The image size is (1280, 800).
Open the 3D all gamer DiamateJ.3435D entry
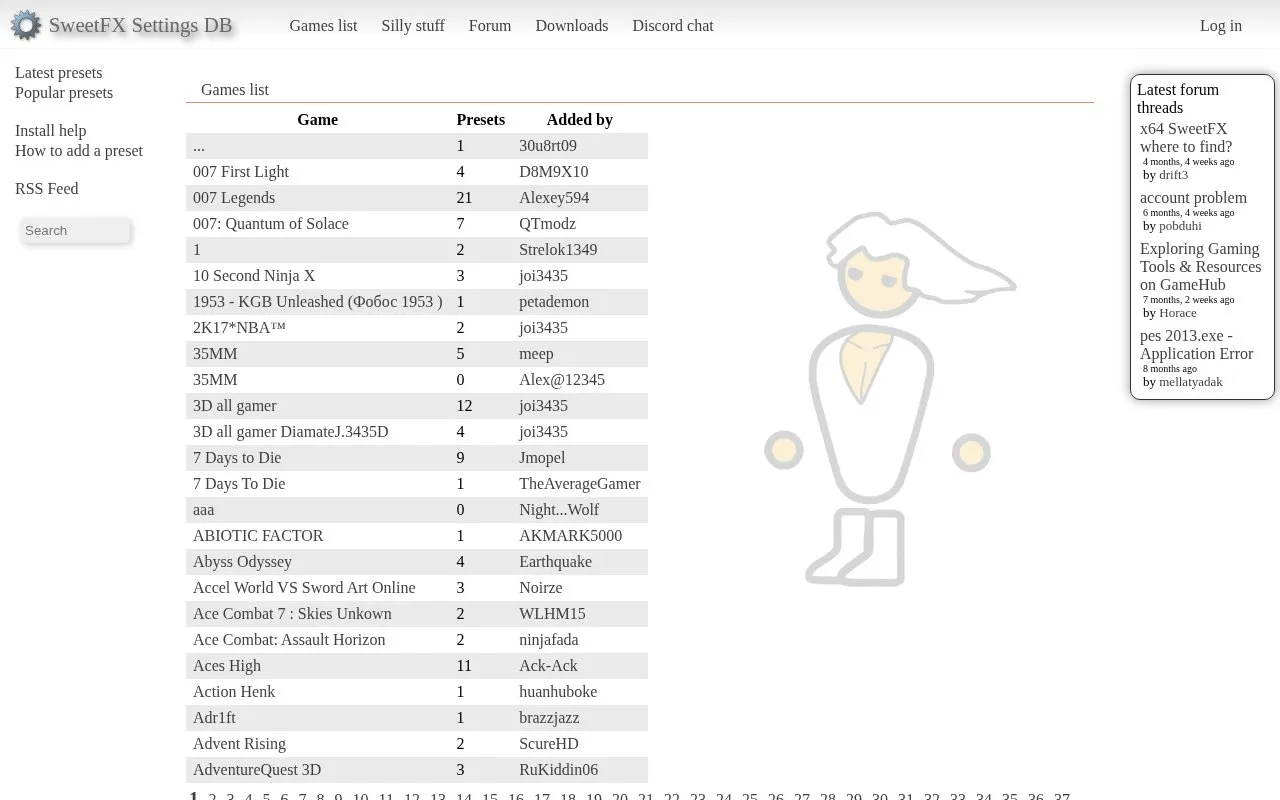tap(291, 432)
